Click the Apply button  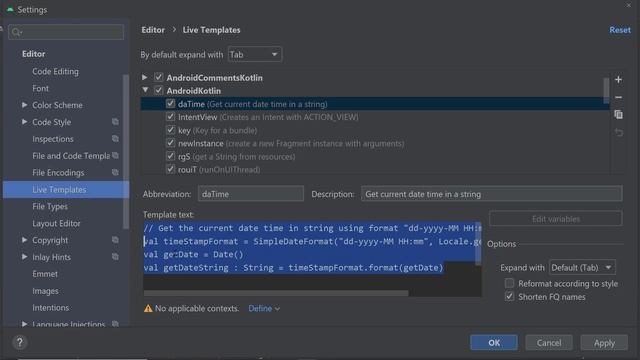604,342
